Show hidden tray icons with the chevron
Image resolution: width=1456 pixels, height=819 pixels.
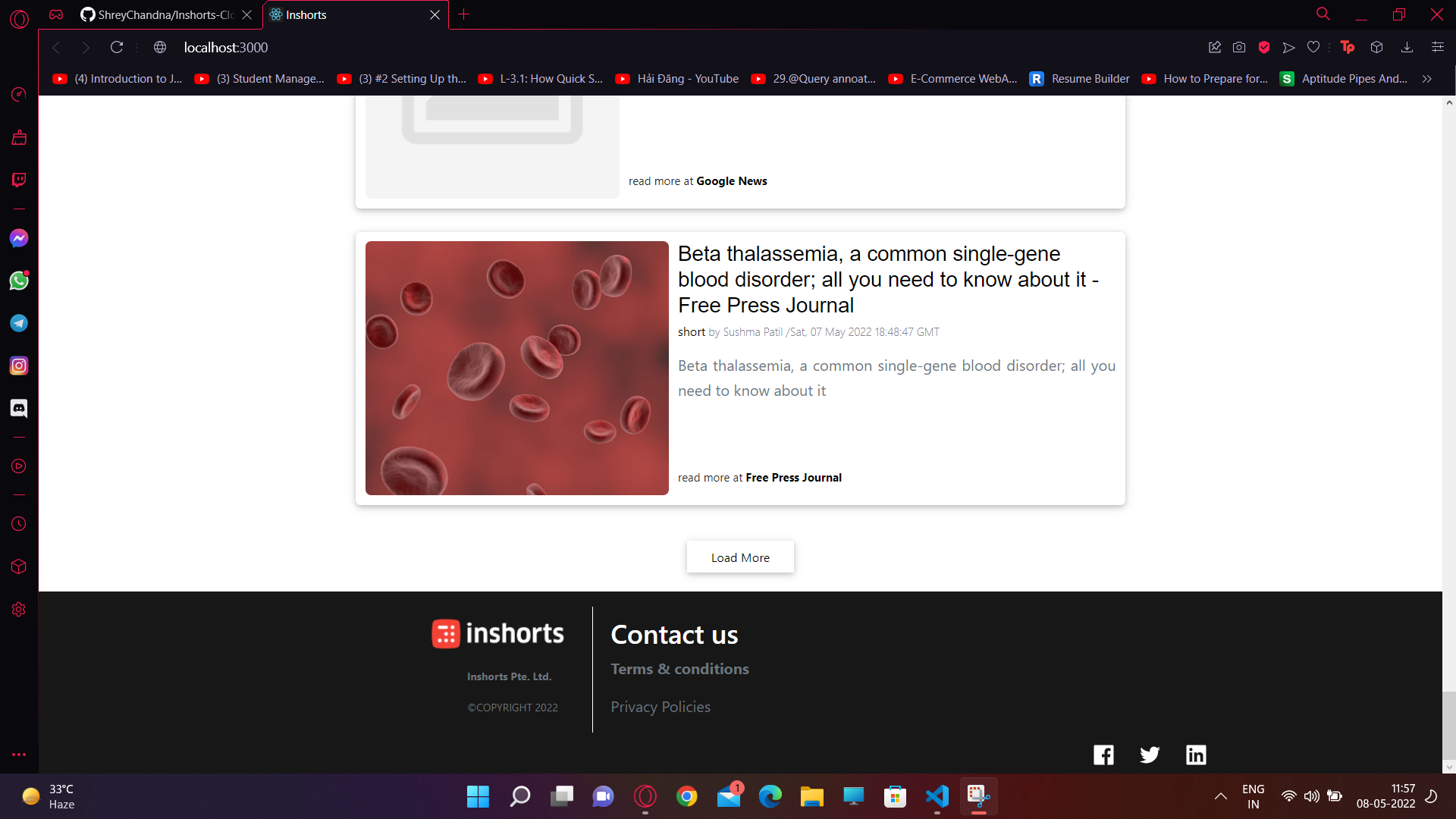coord(1221,796)
